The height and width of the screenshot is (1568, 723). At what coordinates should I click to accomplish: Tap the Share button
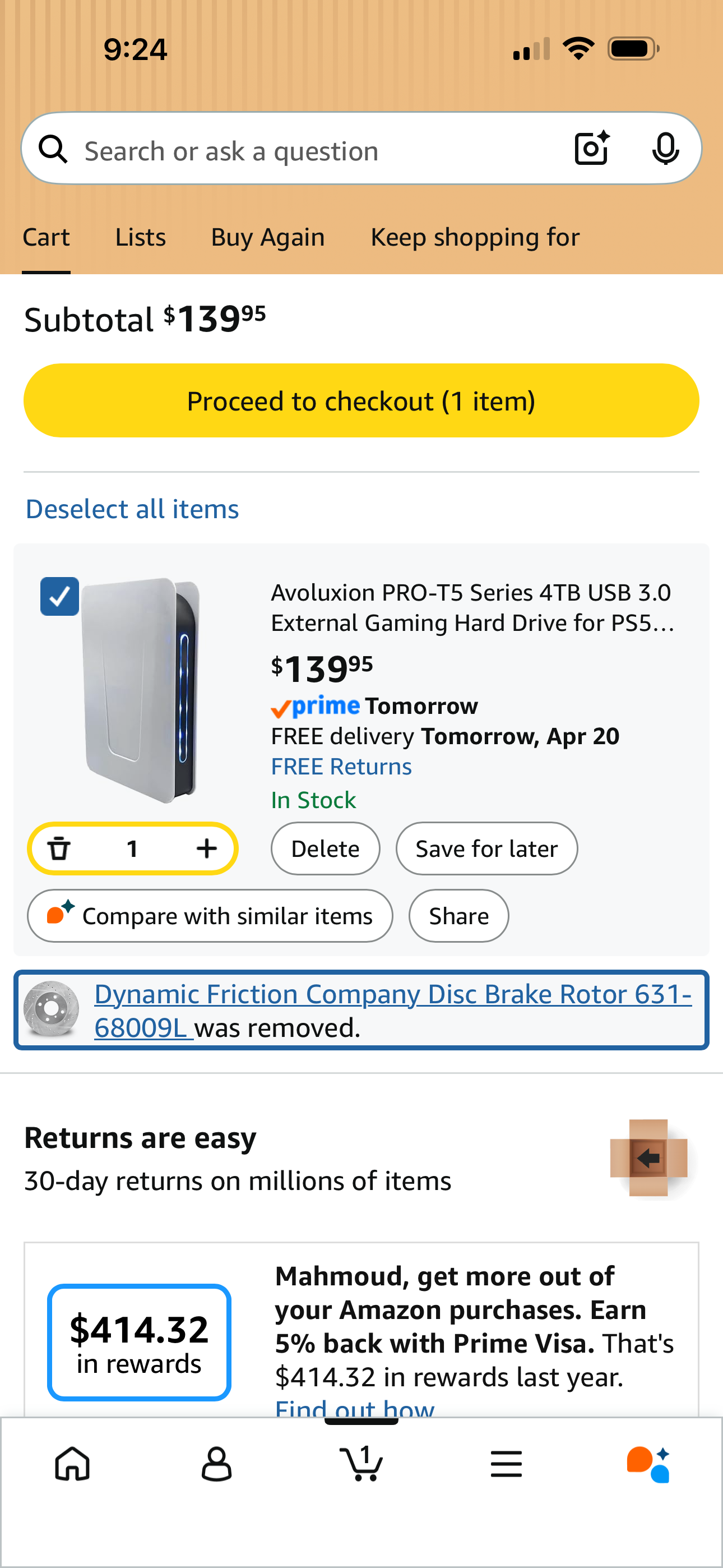point(458,915)
